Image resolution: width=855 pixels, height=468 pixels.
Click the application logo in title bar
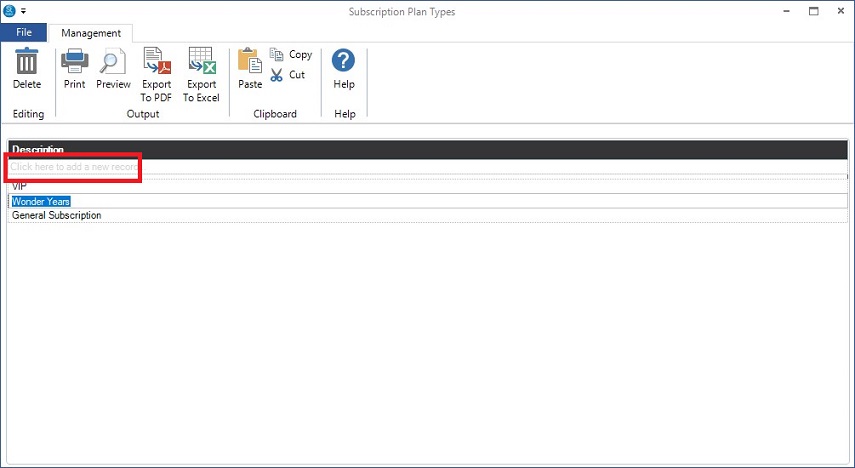pos(9,11)
